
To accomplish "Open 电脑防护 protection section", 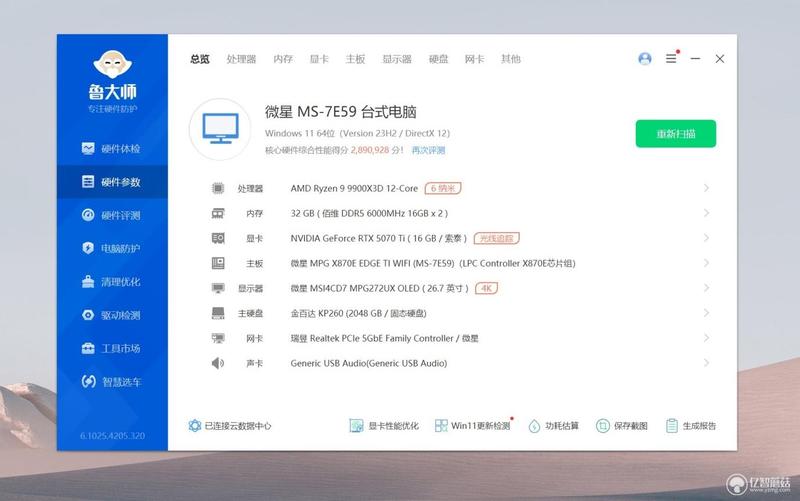I will pos(112,248).
